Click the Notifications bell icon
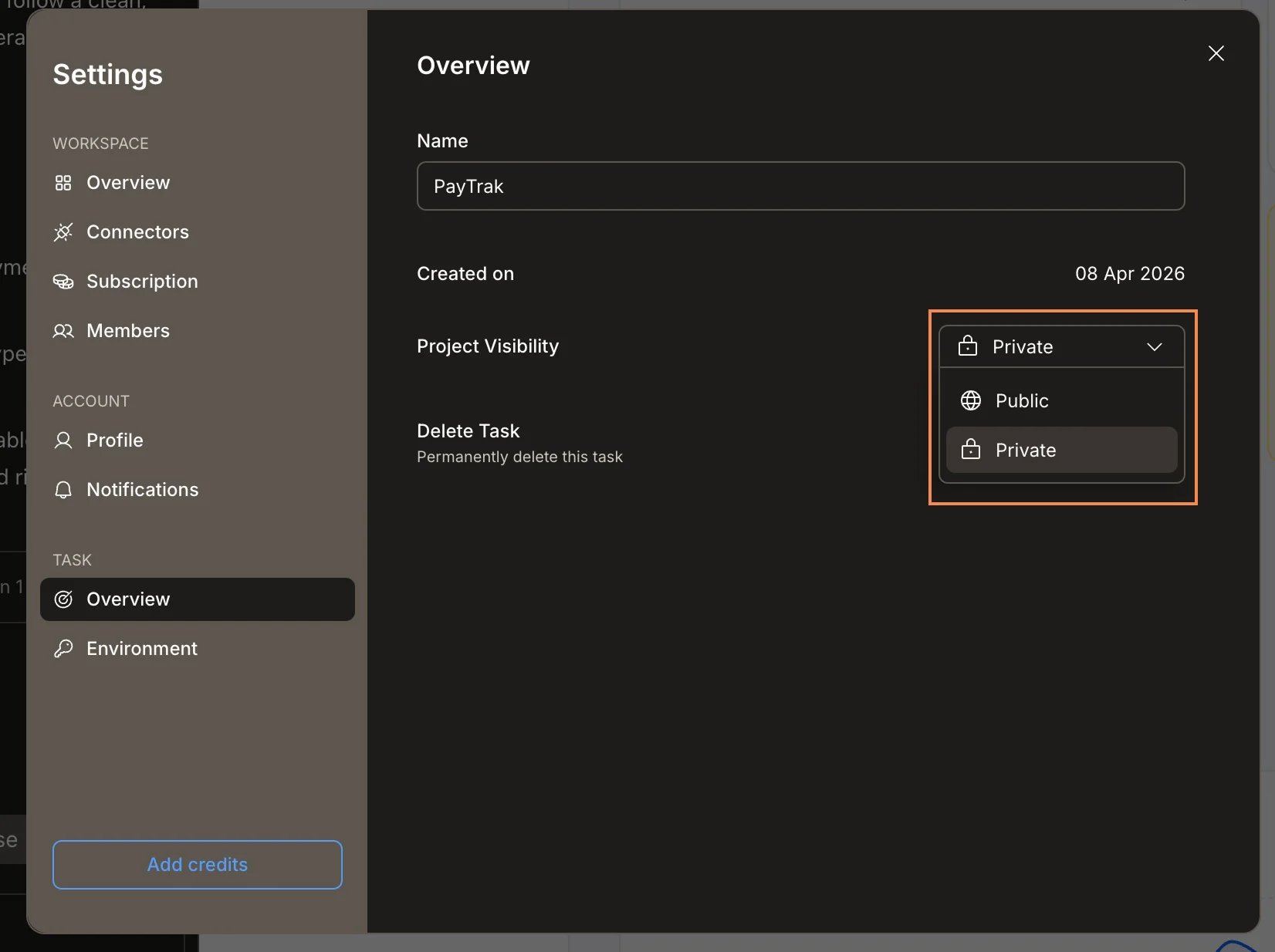1275x952 pixels. pyautogui.click(x=63, y=490)
